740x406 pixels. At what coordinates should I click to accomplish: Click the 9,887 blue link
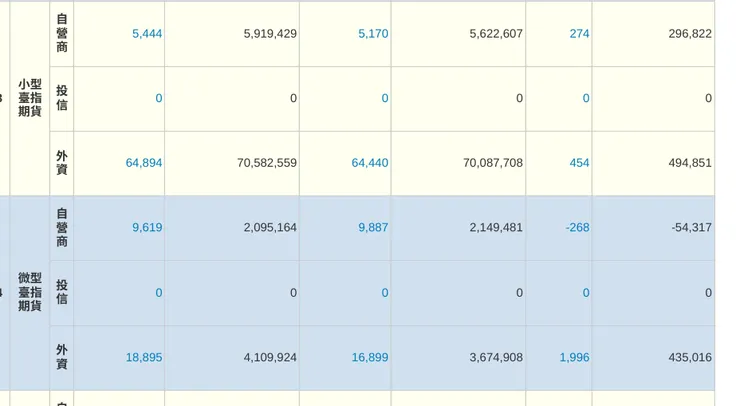(x=373, y=228)
